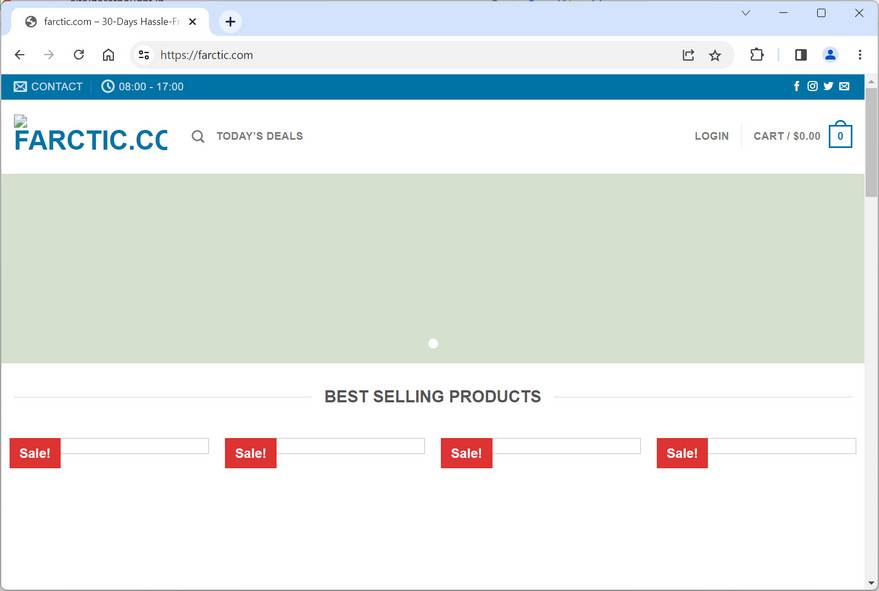
Task: Open the Facebook icon in the top bar
Action: coord(797,86)
